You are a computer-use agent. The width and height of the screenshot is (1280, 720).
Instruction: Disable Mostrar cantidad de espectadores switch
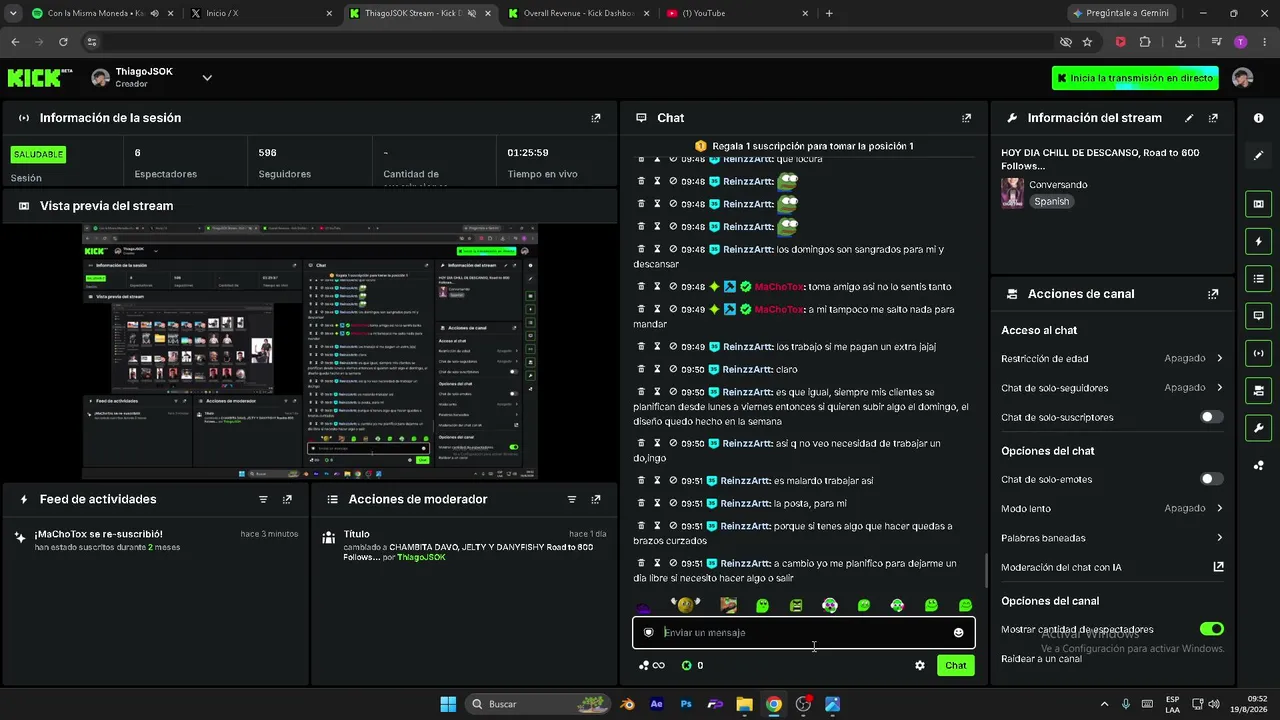(x=1211, y=629)
